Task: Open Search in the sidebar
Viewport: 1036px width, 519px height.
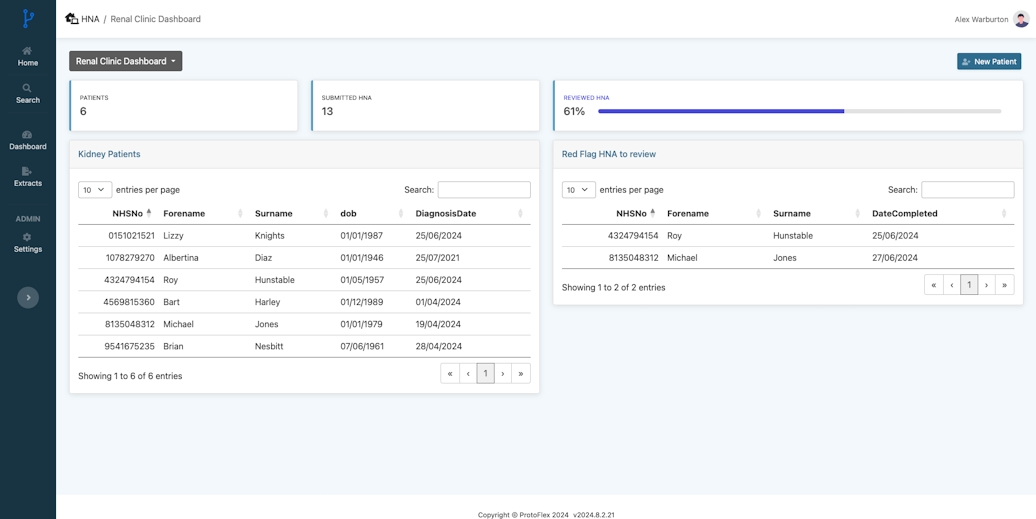Action: coord(28,94)
